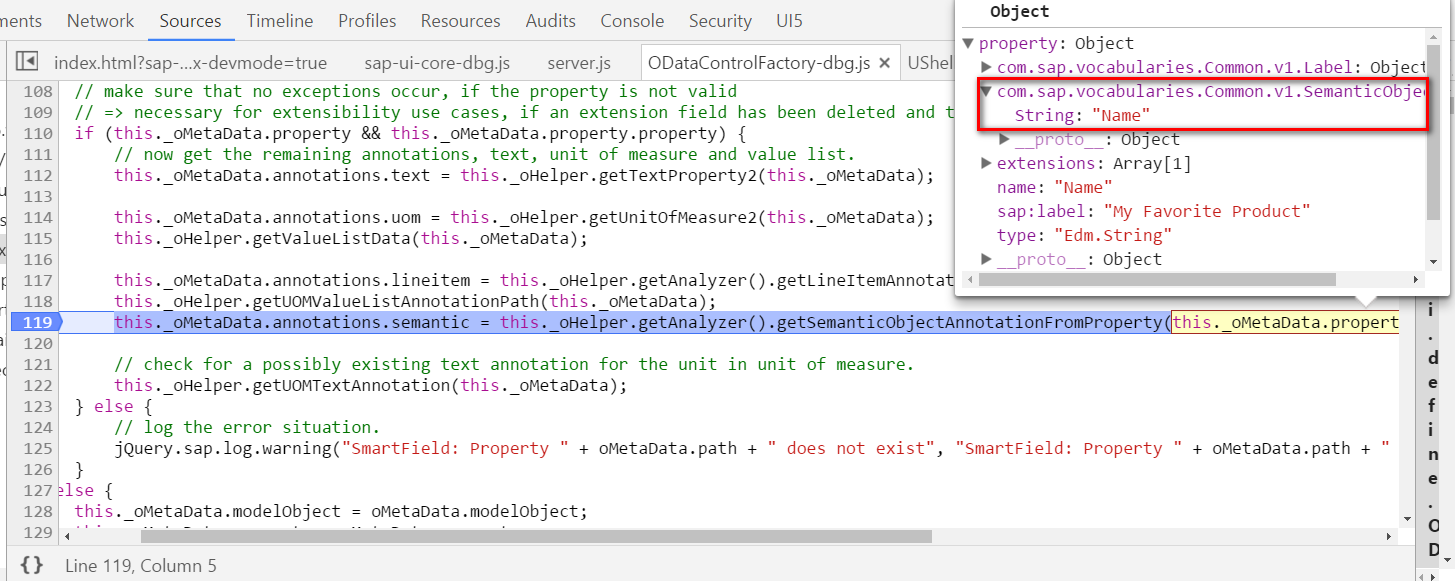The height and width of the screenshot is (581, 1455).
Task: Click the editor scrollbar right arrow
Action: click(x=1389, y=537)
